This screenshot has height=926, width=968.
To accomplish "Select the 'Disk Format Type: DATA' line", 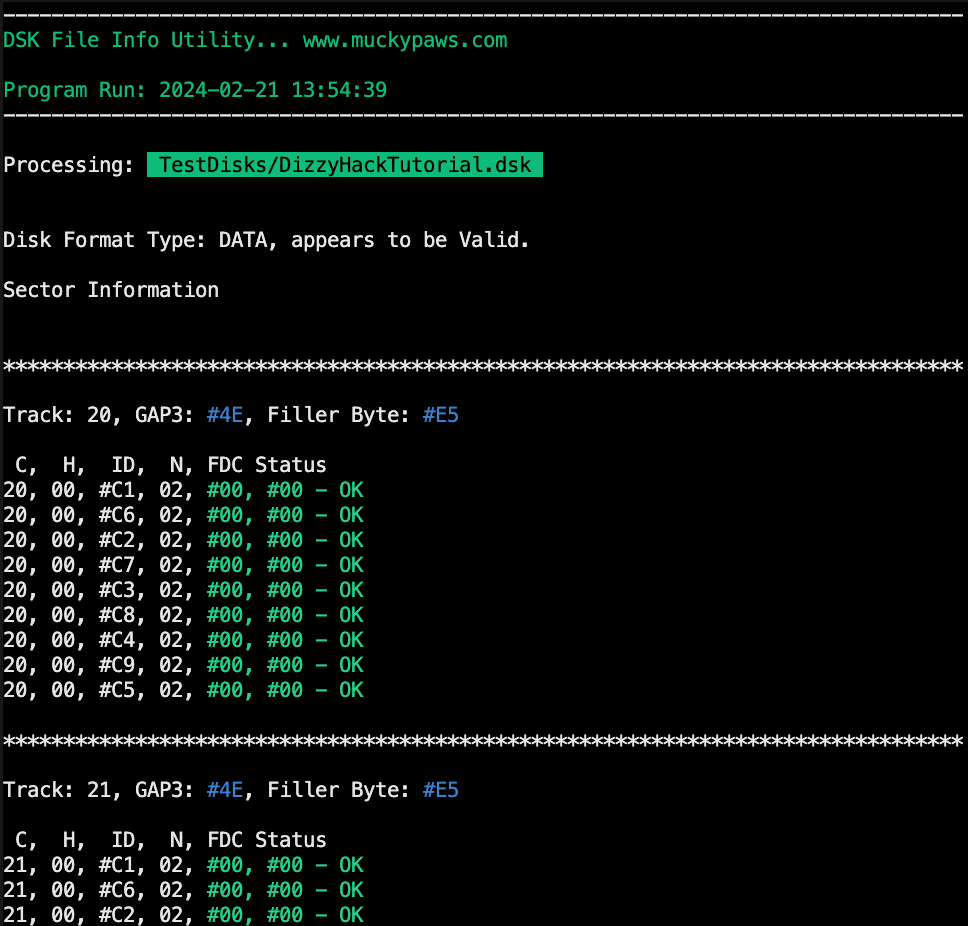I will click(266, 240).
